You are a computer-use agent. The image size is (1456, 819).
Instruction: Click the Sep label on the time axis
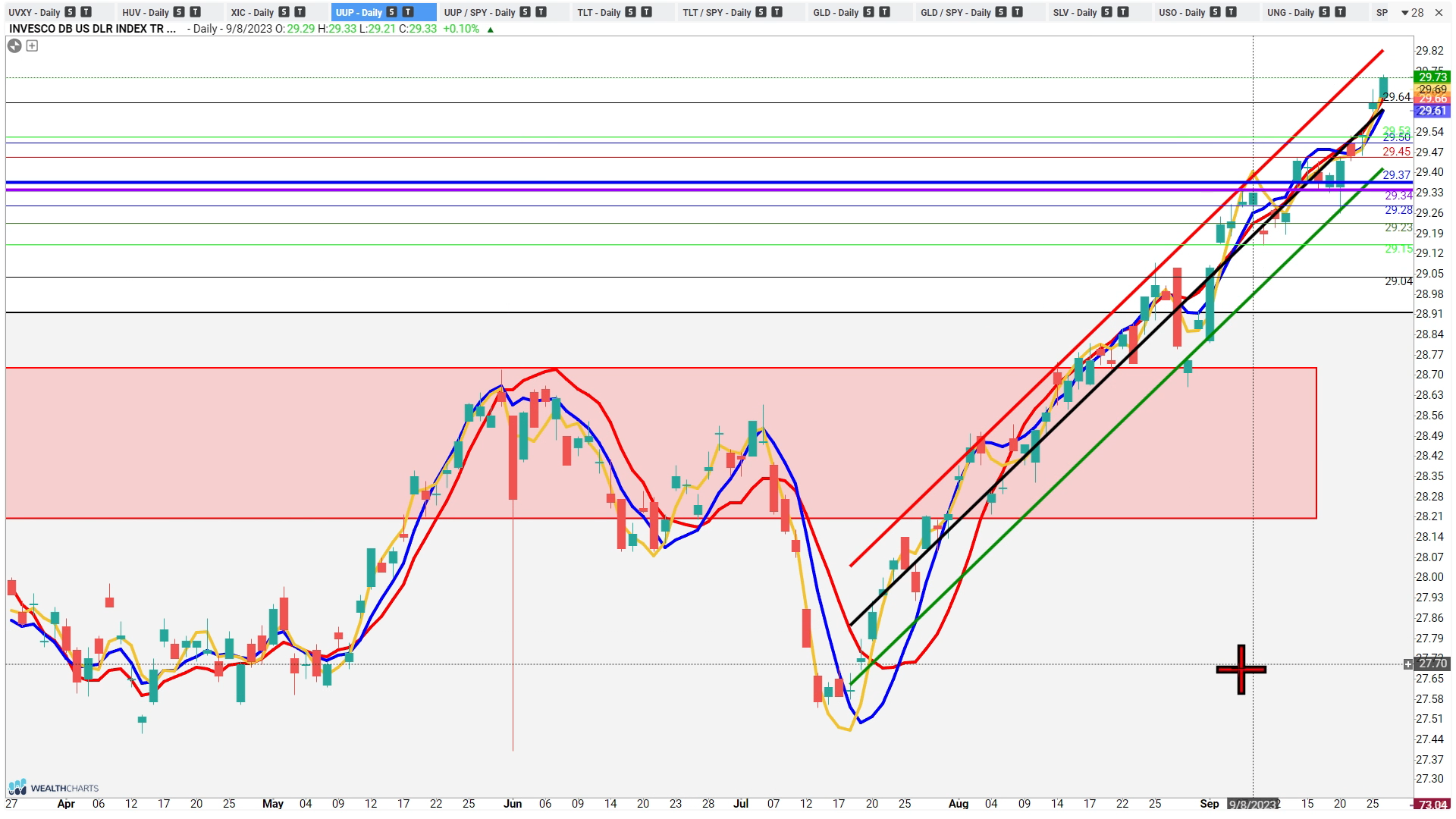coord(1210,804)
